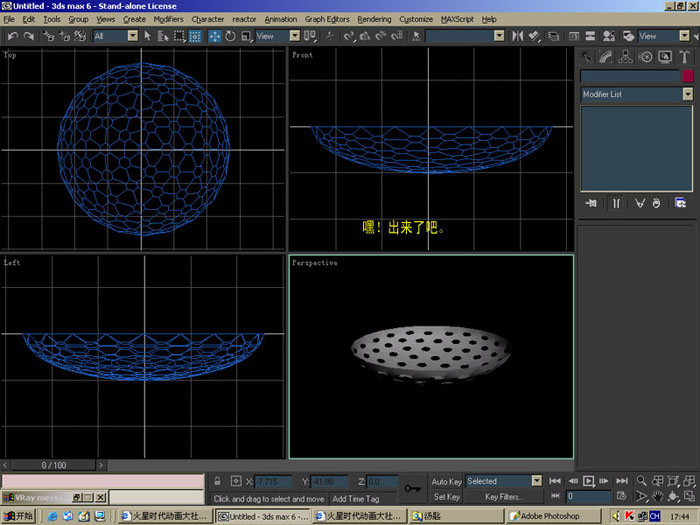Open the Key Filters dialog

[x=504, y=496]
